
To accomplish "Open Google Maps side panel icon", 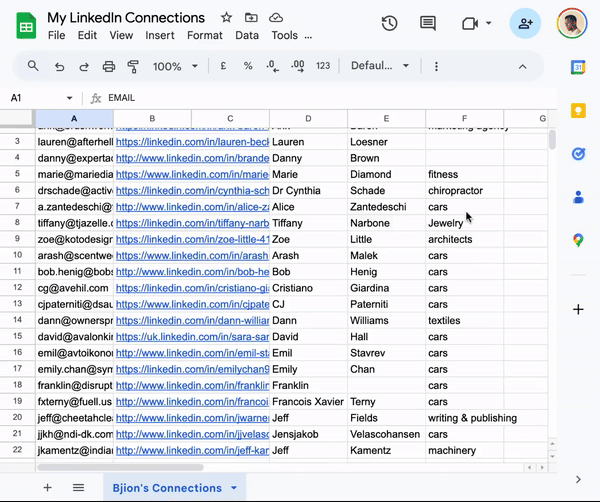I will tap(578, 241).
